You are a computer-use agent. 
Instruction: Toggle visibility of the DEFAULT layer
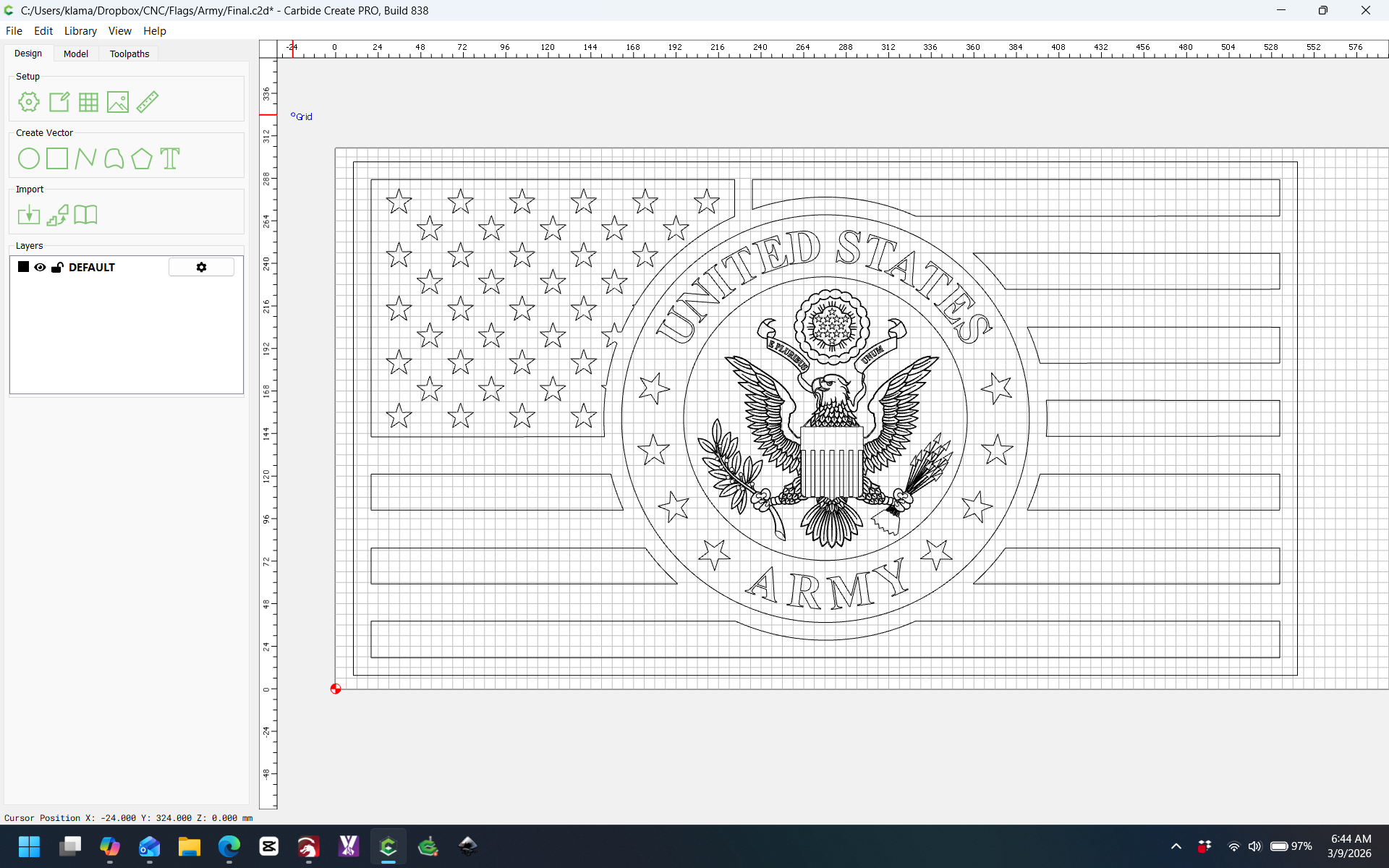40,267
